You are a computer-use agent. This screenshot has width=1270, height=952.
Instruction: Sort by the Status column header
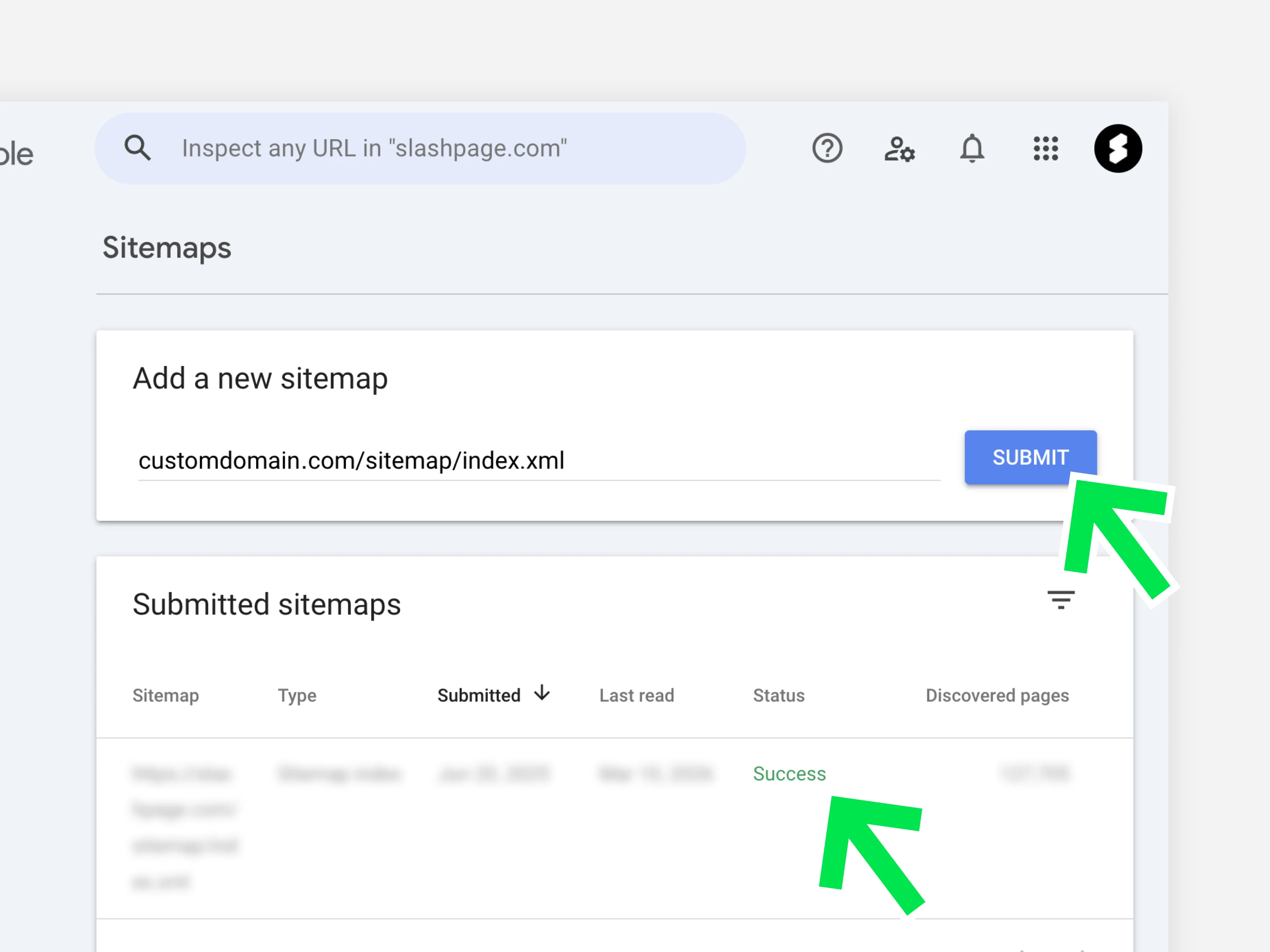(x=778, y=696)
